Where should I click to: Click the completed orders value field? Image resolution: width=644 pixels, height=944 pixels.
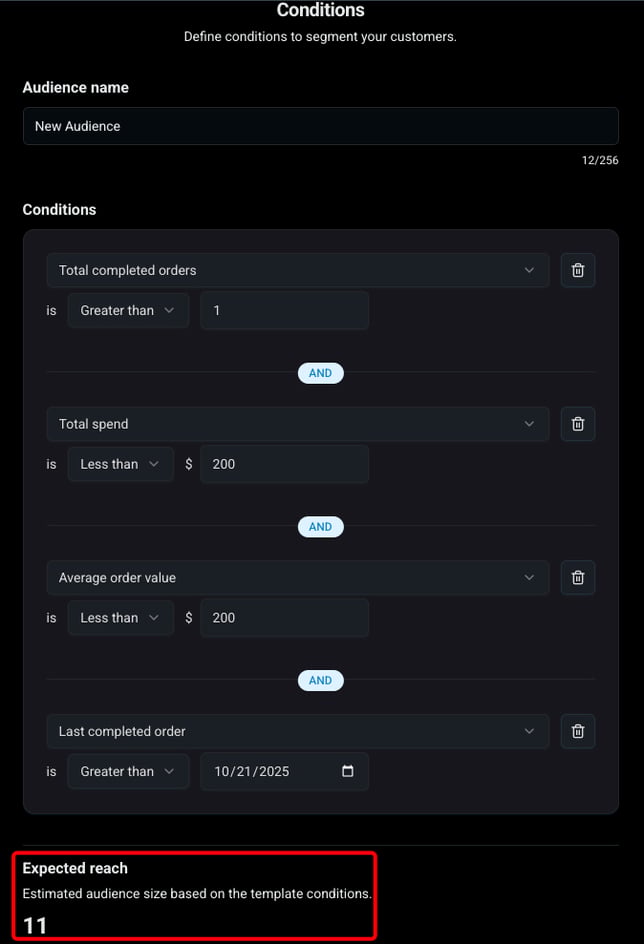(285, 311)
